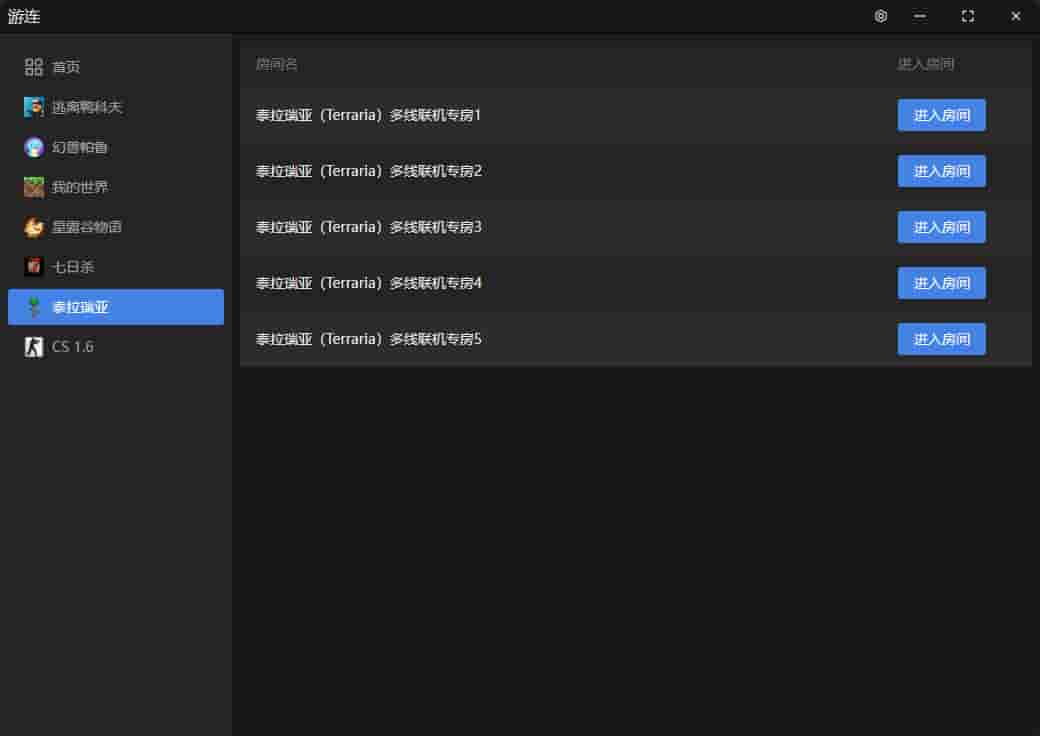The width and height of the screenshot is (1040, 736).
Task: Enter room 多线联机专房1 with 进入房间 button
Action: click(x=942, y=115)
